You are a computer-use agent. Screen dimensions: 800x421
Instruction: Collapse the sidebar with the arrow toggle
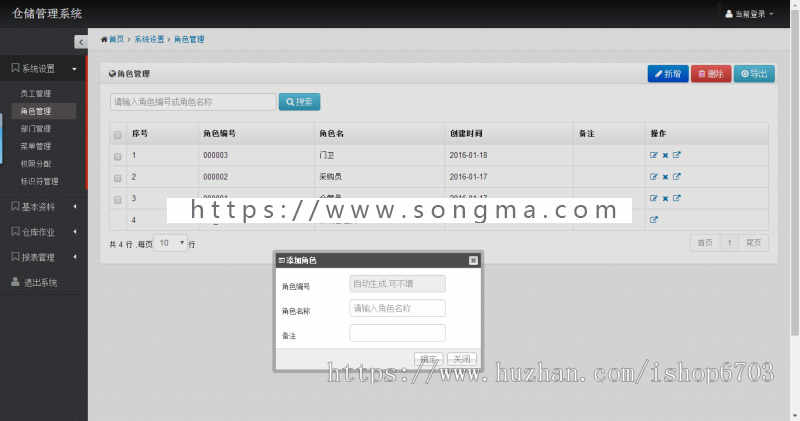click(x=81, y=42)
